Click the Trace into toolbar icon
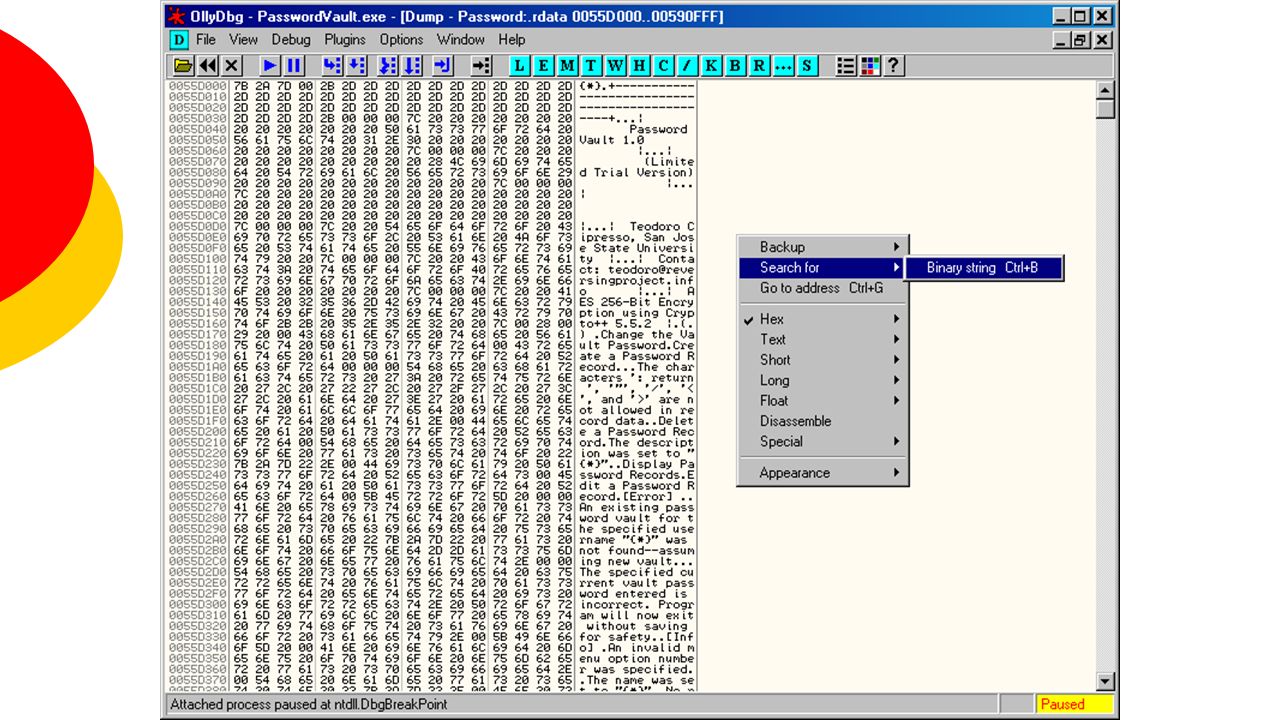 coord(388,66)
